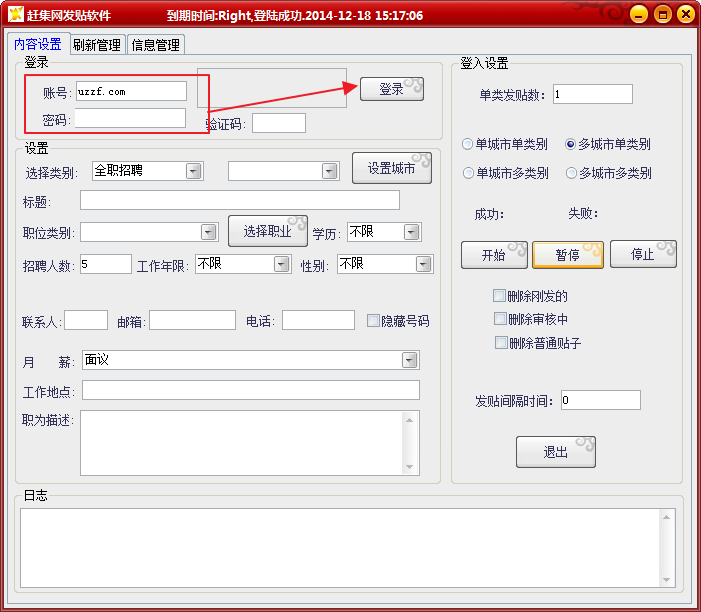This screenshot has height=612, width=701.
Task: Focus the 单类发贴数 field
Action: (x=593, y=94)
